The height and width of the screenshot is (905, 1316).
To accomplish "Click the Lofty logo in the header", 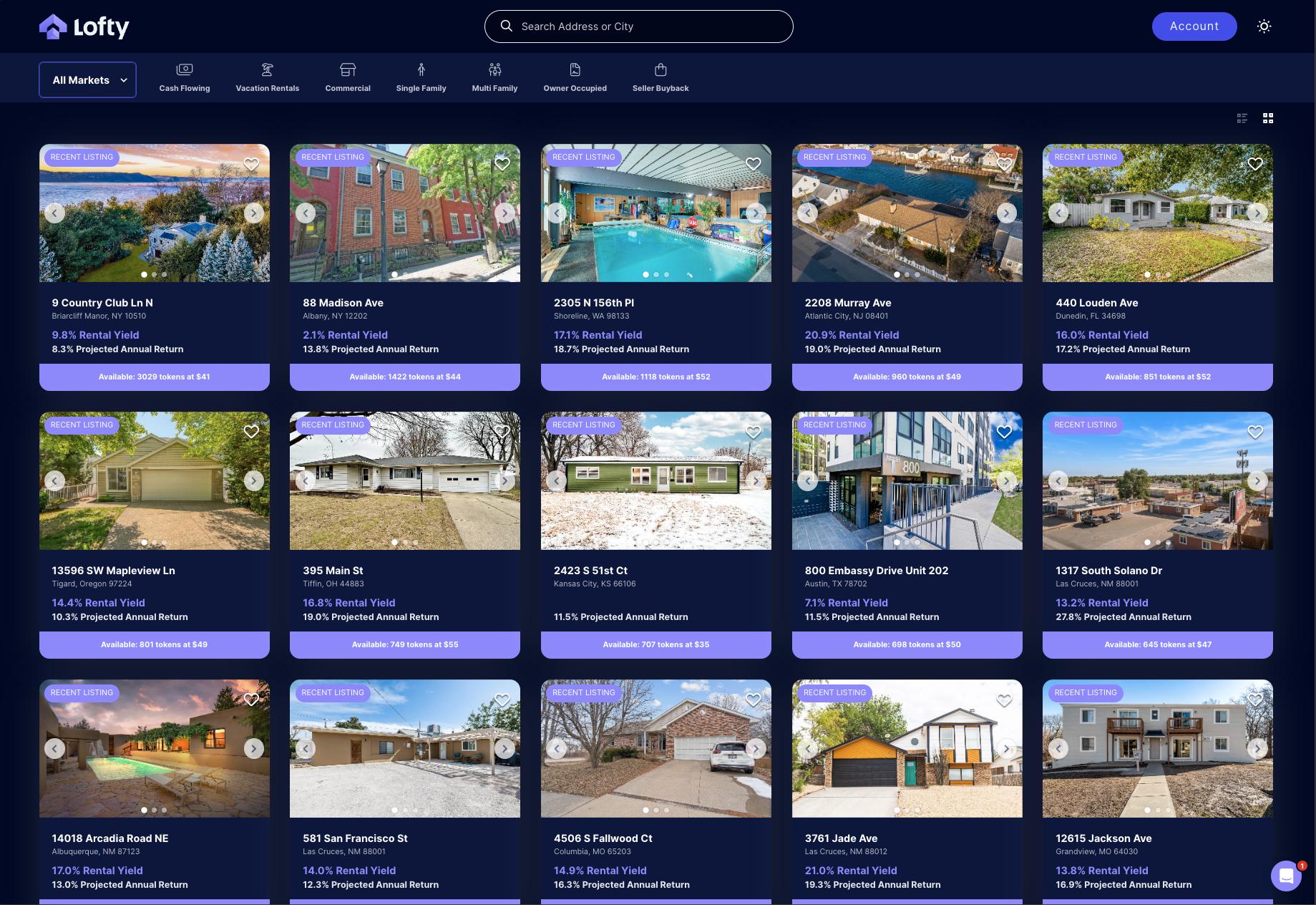I will point(84,26).
